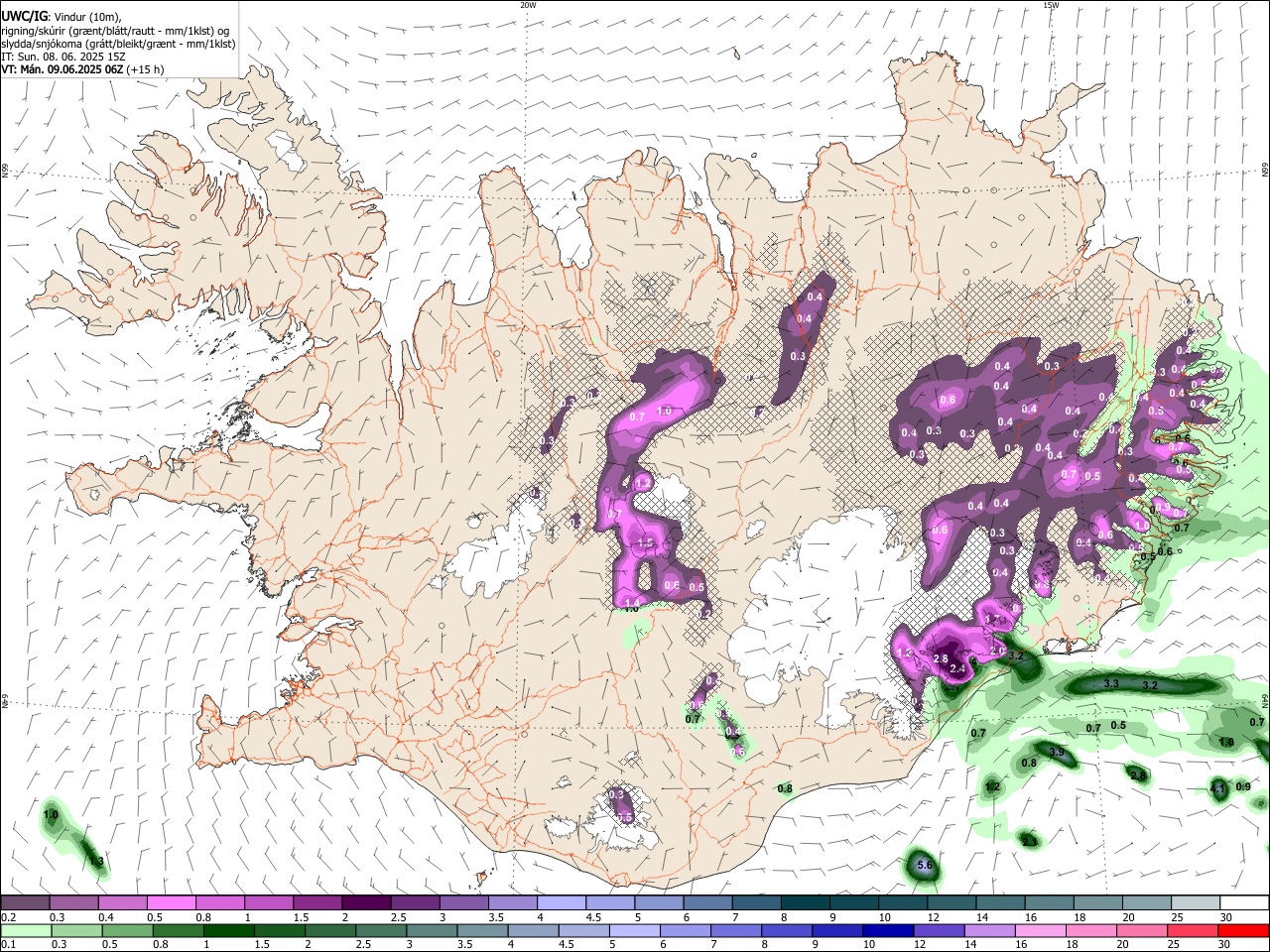Click the snow legend swatch starting at 1.5
The height and width of the screenshot is (952, 1270).
pos(317,903)
